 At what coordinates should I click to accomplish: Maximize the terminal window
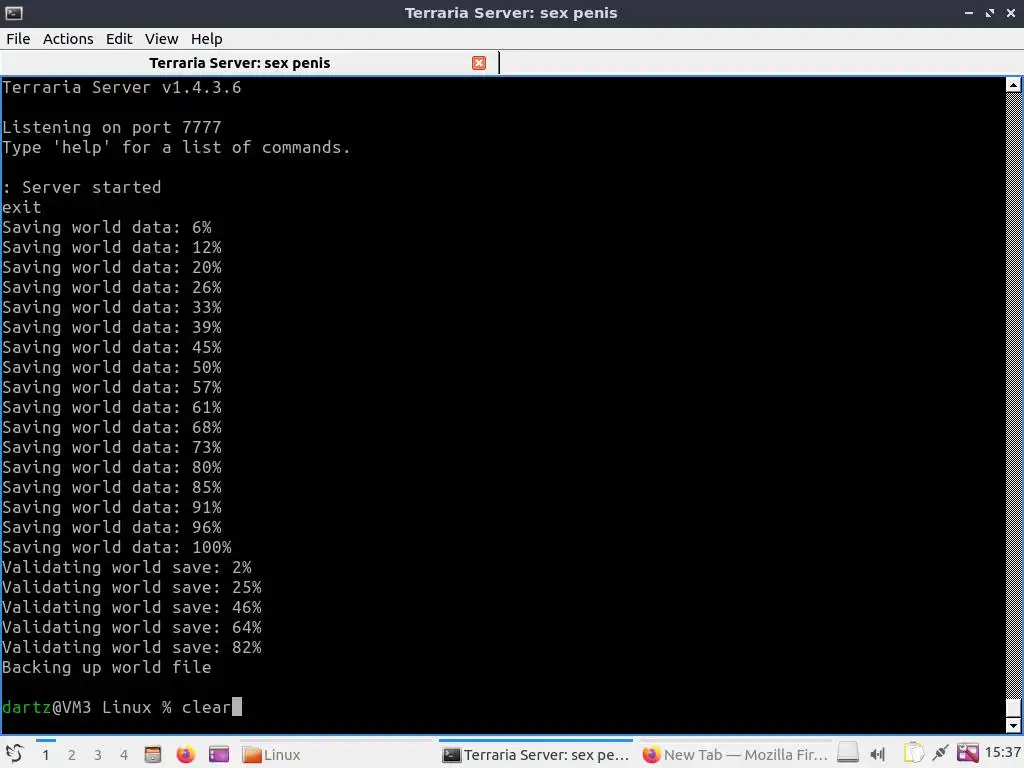(x=990, y=13)
